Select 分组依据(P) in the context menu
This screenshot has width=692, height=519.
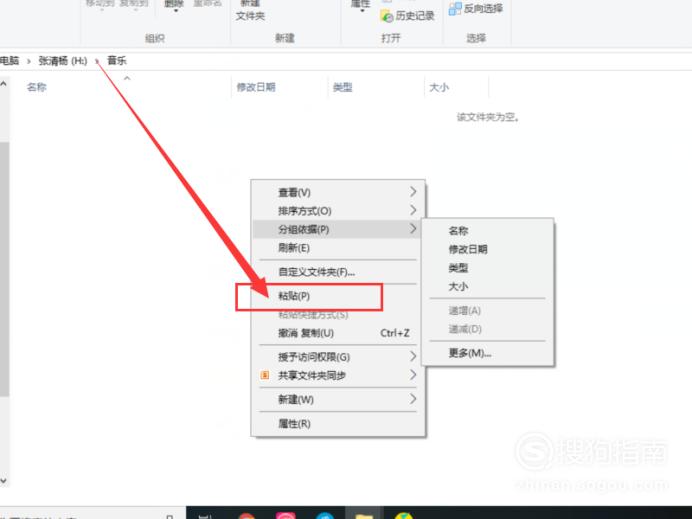[x=338, y=229]
